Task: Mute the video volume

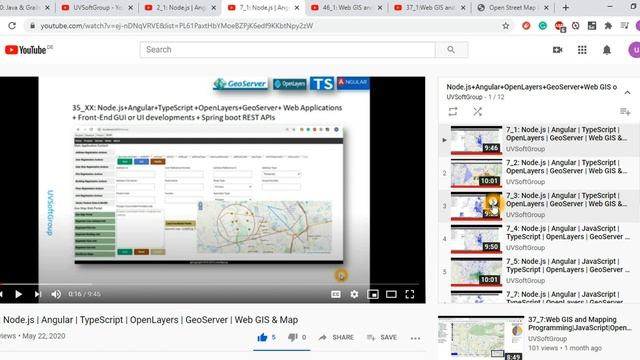Action: pyautogui.click(x=56, y=294)
